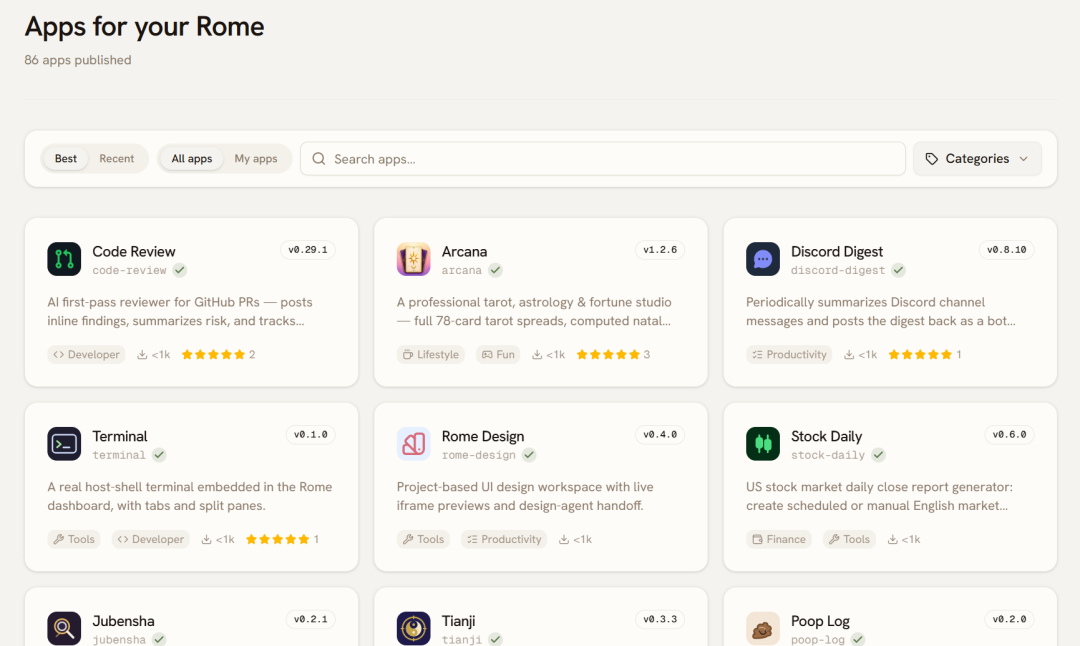The width and height of the screenshot is (1080, 646).
Task: Click version badge v1.2.6
Action: [660, 250]
